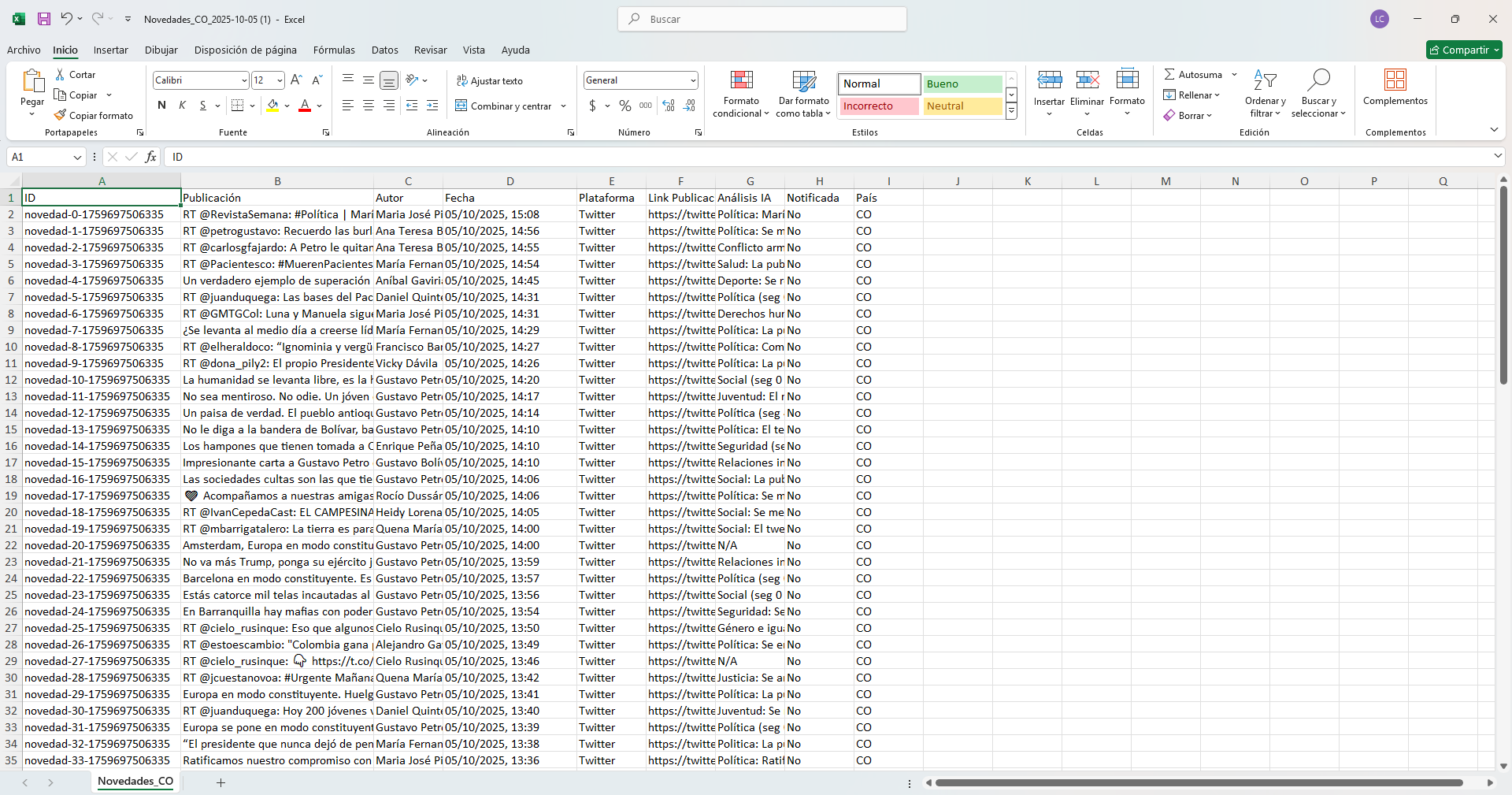This screenshot has width=1512, height=795.
Task: Open the Fórmulas ribbon tab
Action: (334, 50)
